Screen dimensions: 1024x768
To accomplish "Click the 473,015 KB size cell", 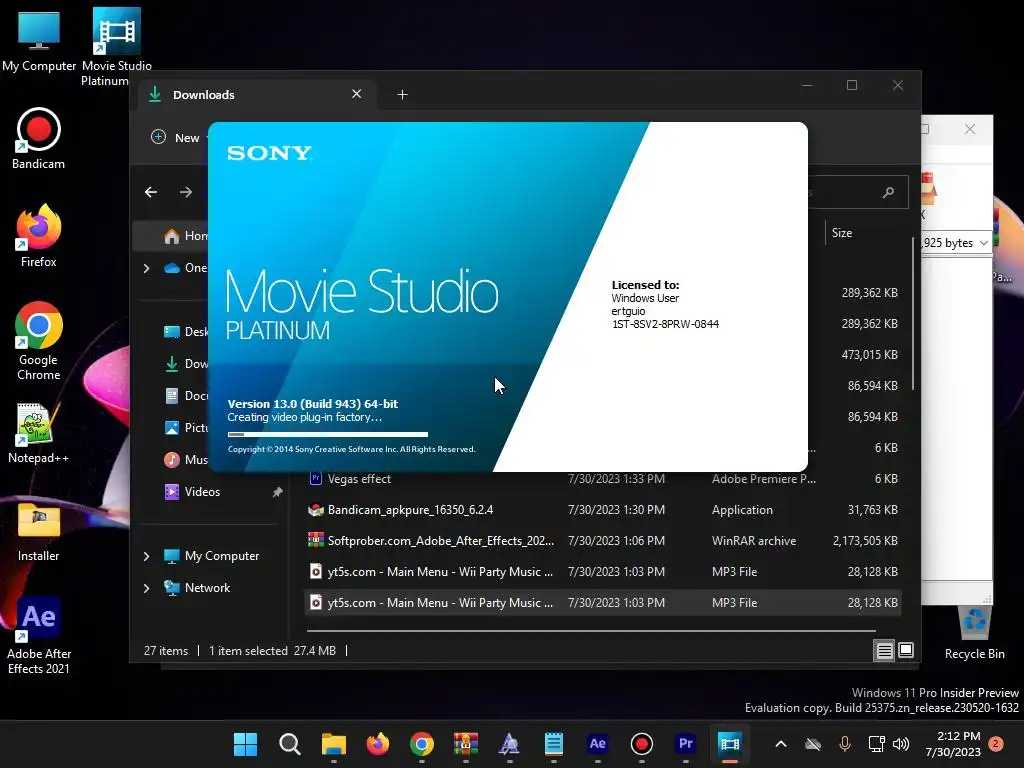I will 869,355.
